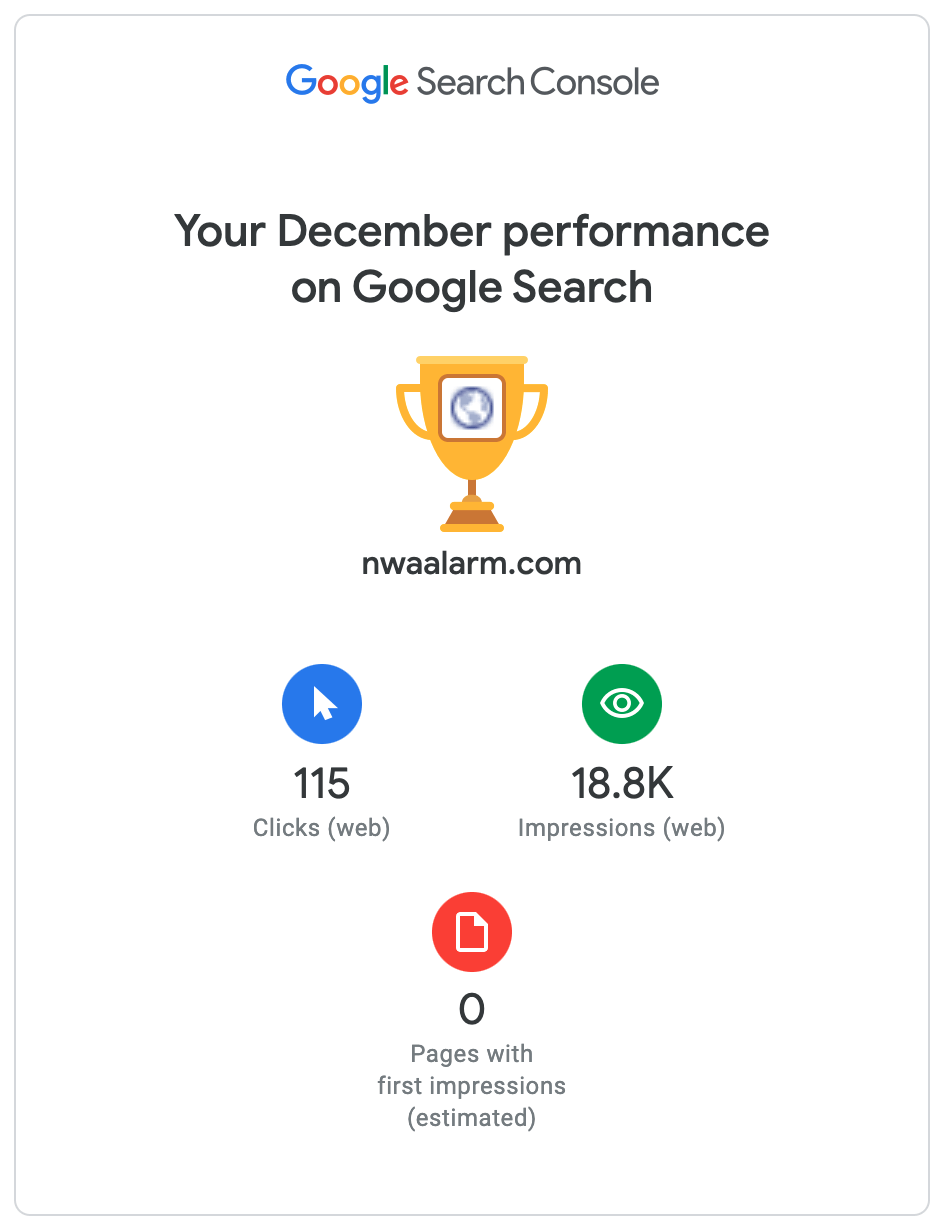This screenshot has width=946, height=1232.
Task: Click the "Clicks (web)" label
Action: point(322,828)
